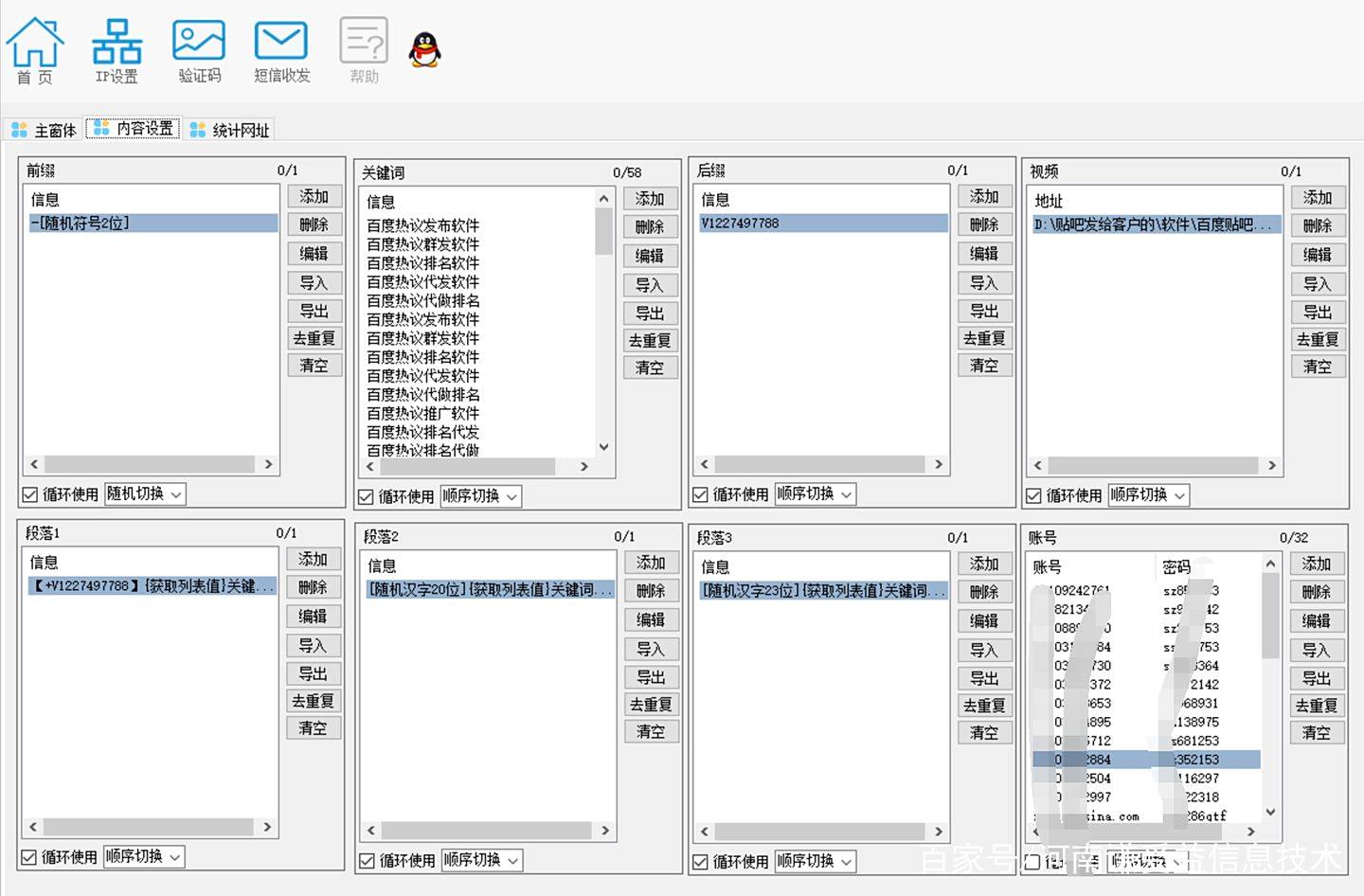The height and width of the screenshot is (896, 1364).
Task: Click the QQ penguin icon
Action: pos(425,49)
